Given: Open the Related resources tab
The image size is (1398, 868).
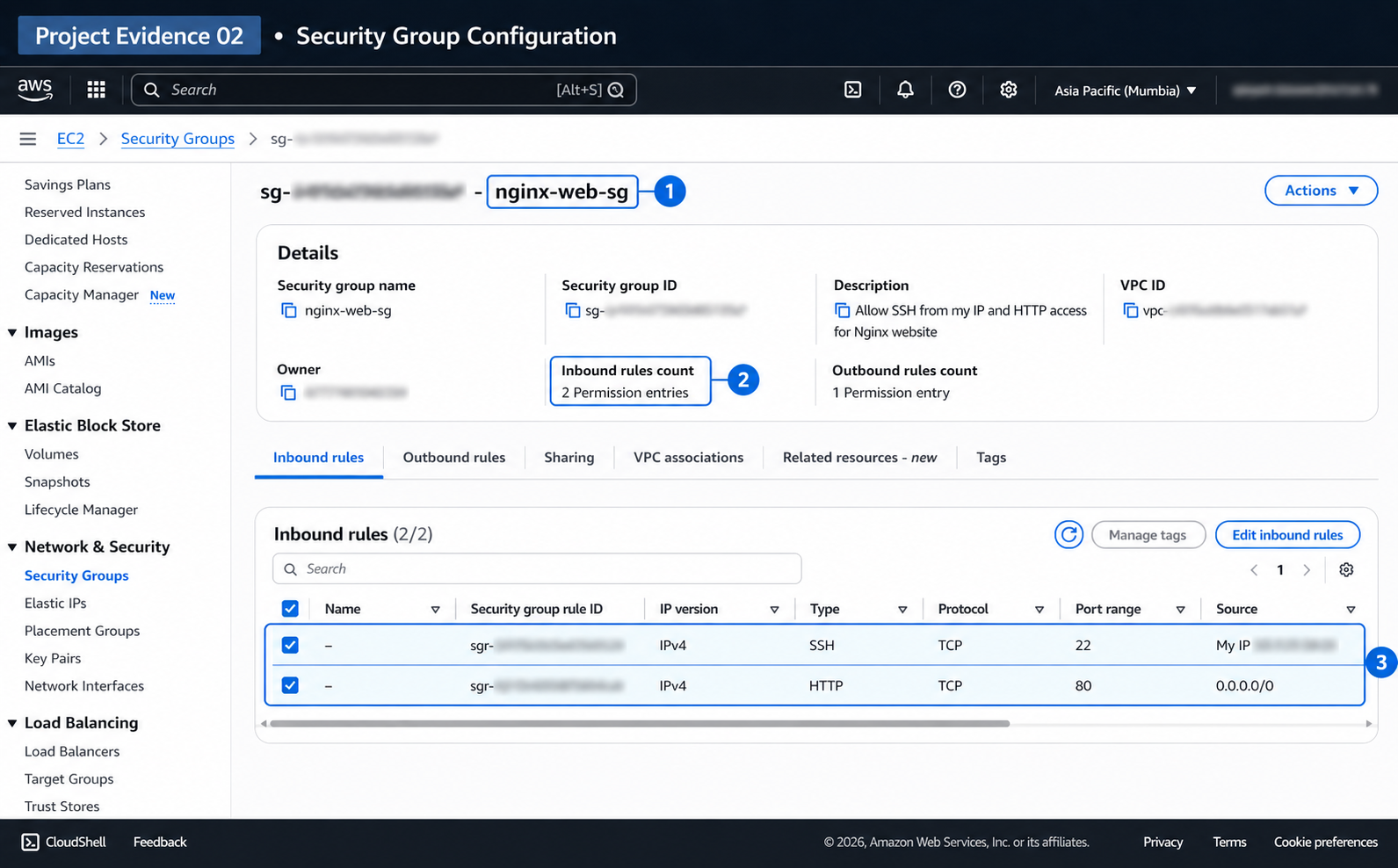Looking at the screenshot, I should tap(859, 458).
